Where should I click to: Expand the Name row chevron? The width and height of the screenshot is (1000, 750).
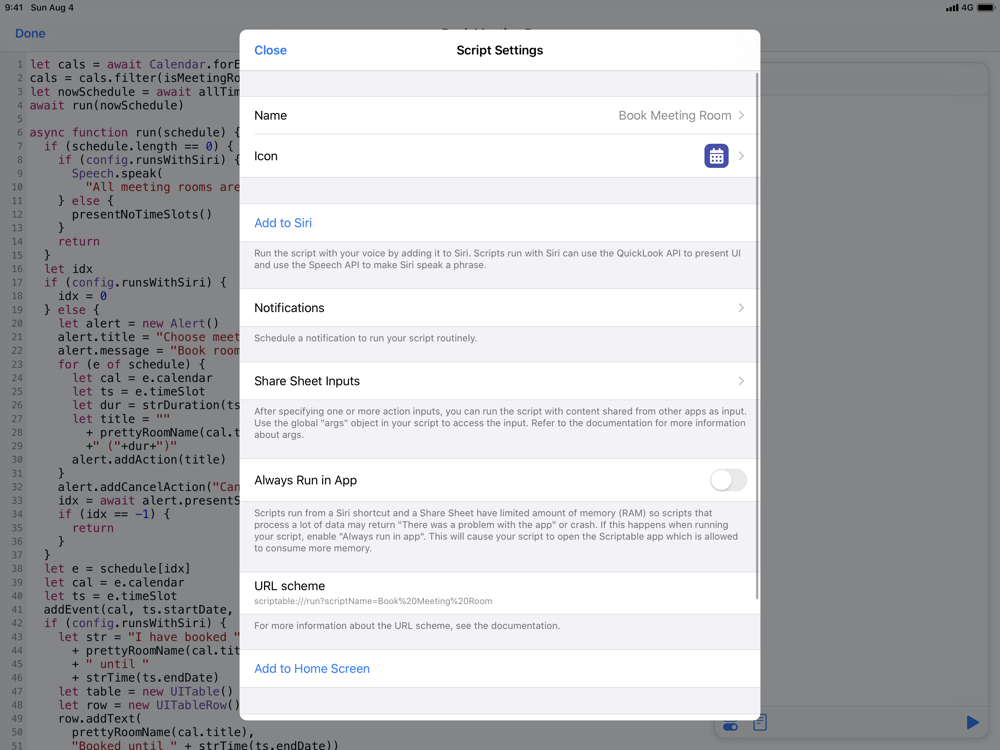[x=740, y=115]
